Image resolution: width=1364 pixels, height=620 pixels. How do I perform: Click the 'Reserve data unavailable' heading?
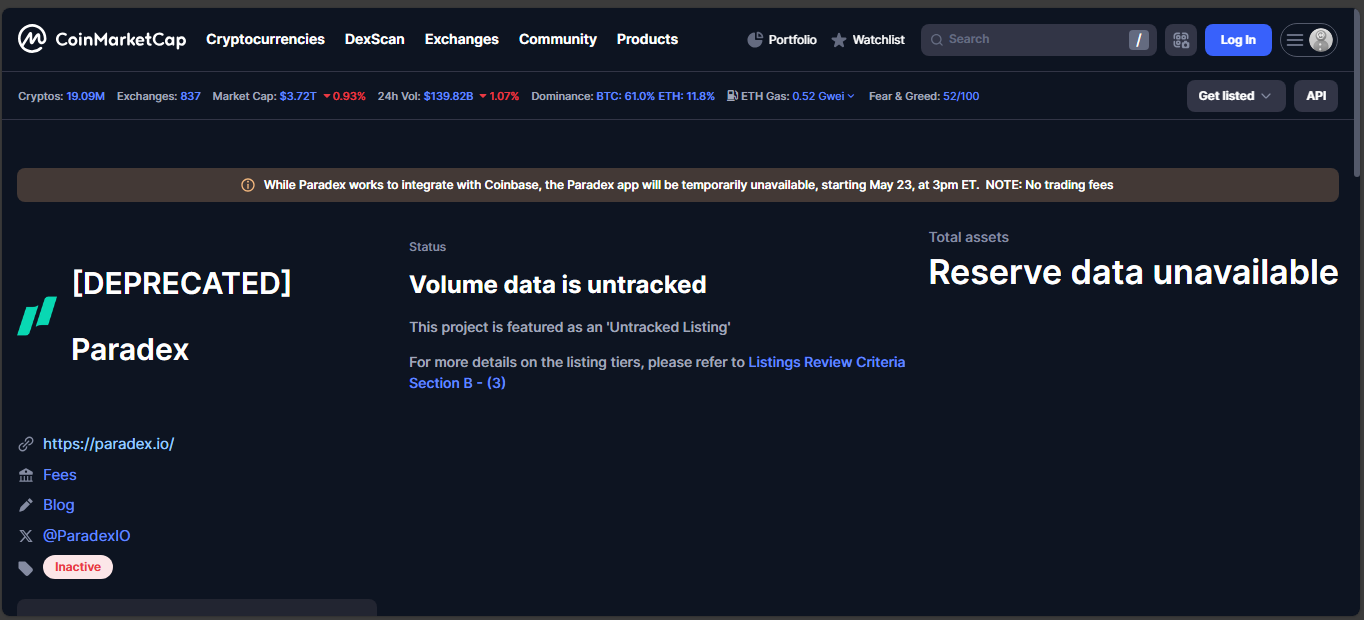(1133, 272)
